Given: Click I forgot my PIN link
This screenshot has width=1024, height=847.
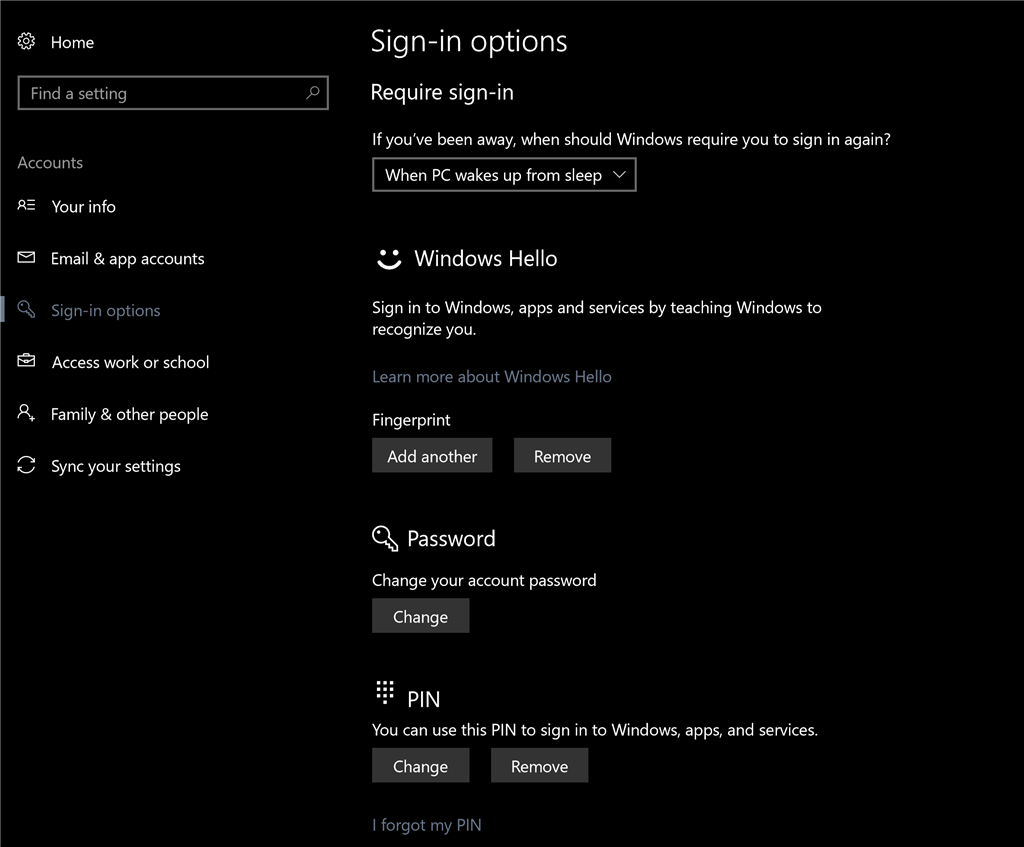Looking at the screenshot, I should click(426, 825).
